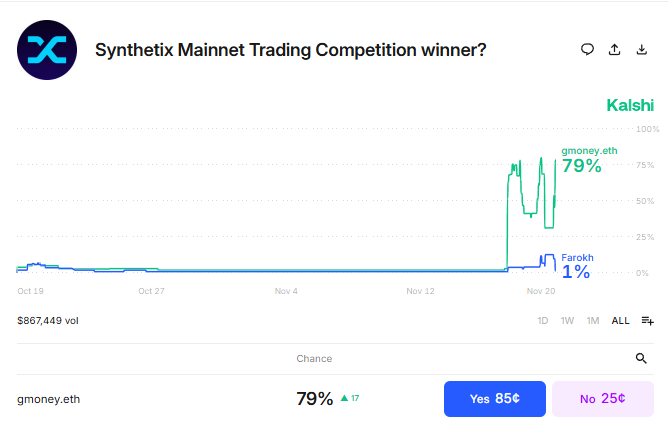Screen dimensions: 668x422
Task: Click the green up-arrow change indicator
Action: point(345,398)
